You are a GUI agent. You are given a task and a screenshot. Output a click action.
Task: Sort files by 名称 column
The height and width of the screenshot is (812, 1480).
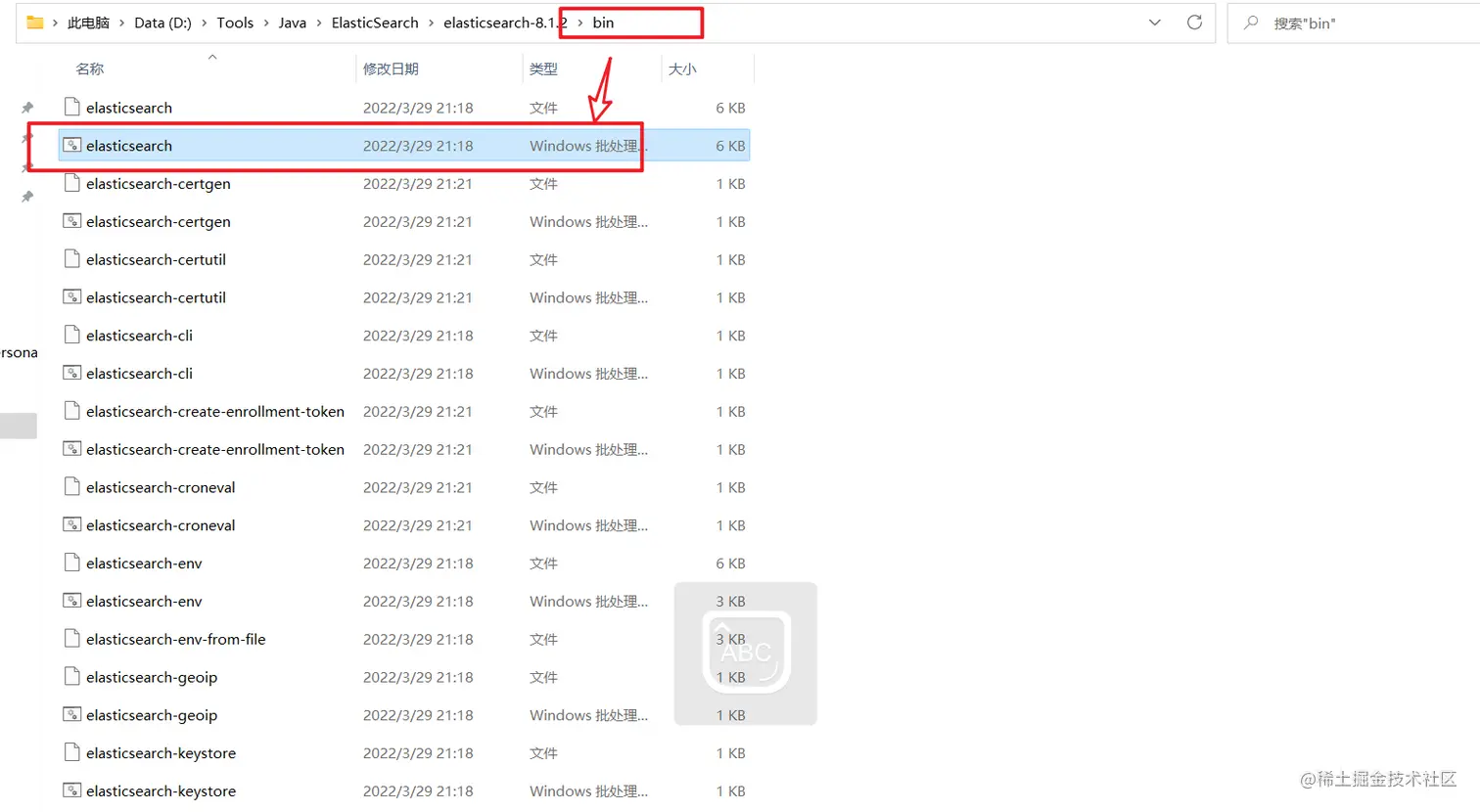coord(90,69)
